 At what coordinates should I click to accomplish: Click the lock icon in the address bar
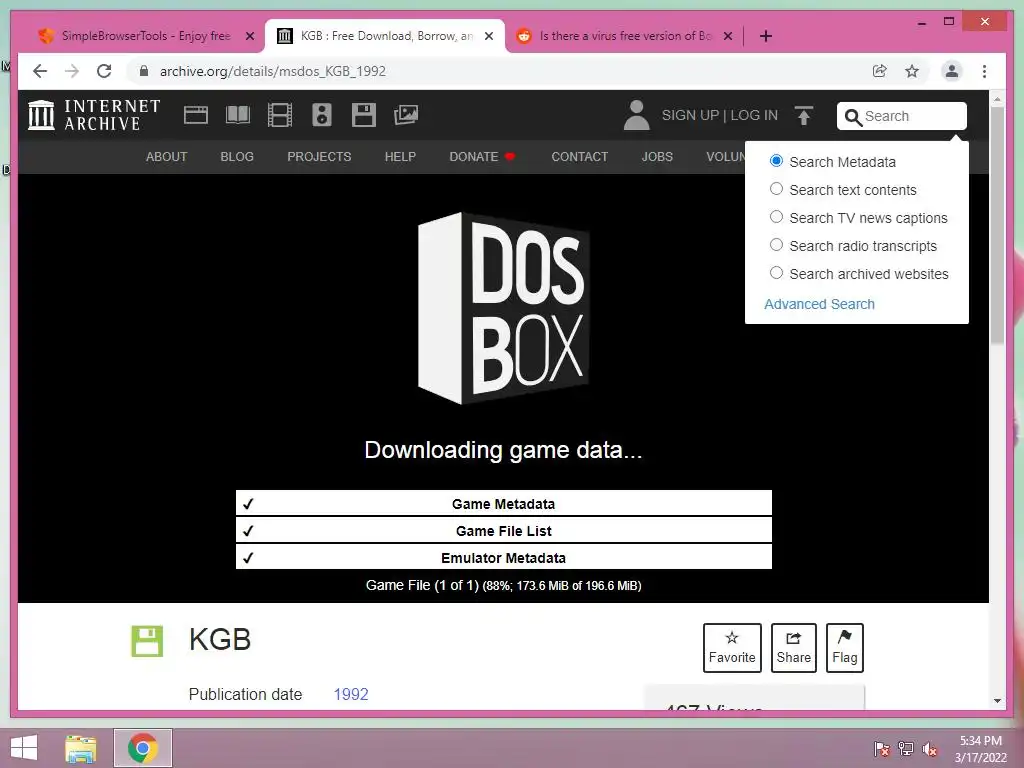tap(144, 71)
